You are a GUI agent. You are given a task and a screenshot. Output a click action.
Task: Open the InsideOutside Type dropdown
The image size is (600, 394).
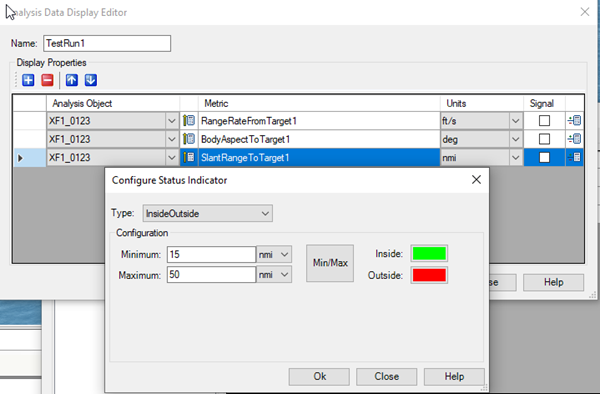pyautogui.click(x=208, y=213)
